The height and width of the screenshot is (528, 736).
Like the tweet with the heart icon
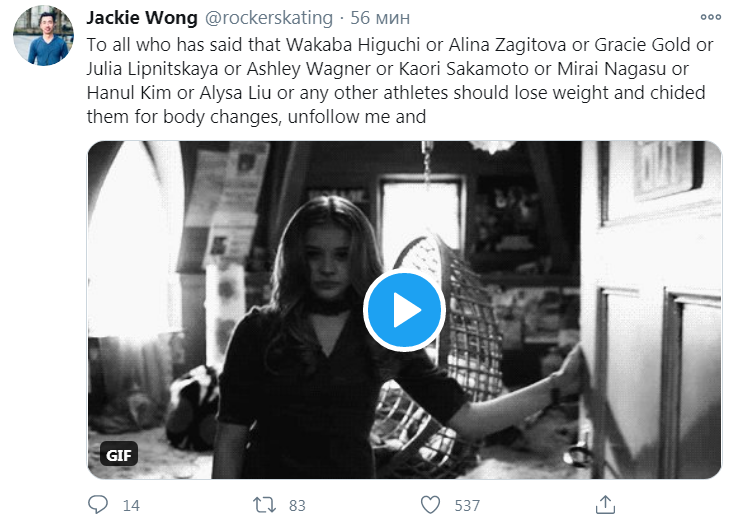point(430,505)
